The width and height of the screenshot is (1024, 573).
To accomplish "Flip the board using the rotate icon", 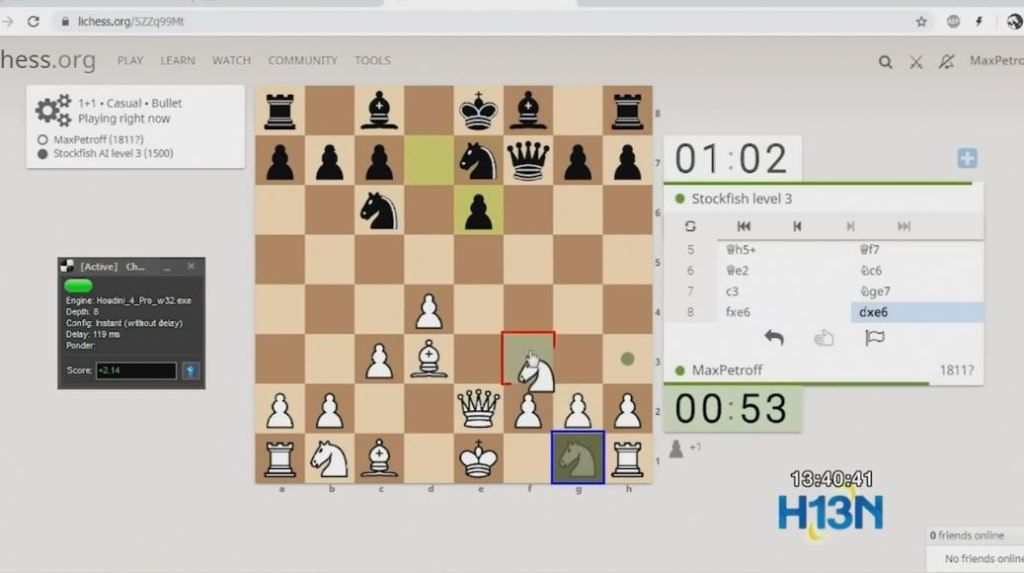I will tap(690, 227).
